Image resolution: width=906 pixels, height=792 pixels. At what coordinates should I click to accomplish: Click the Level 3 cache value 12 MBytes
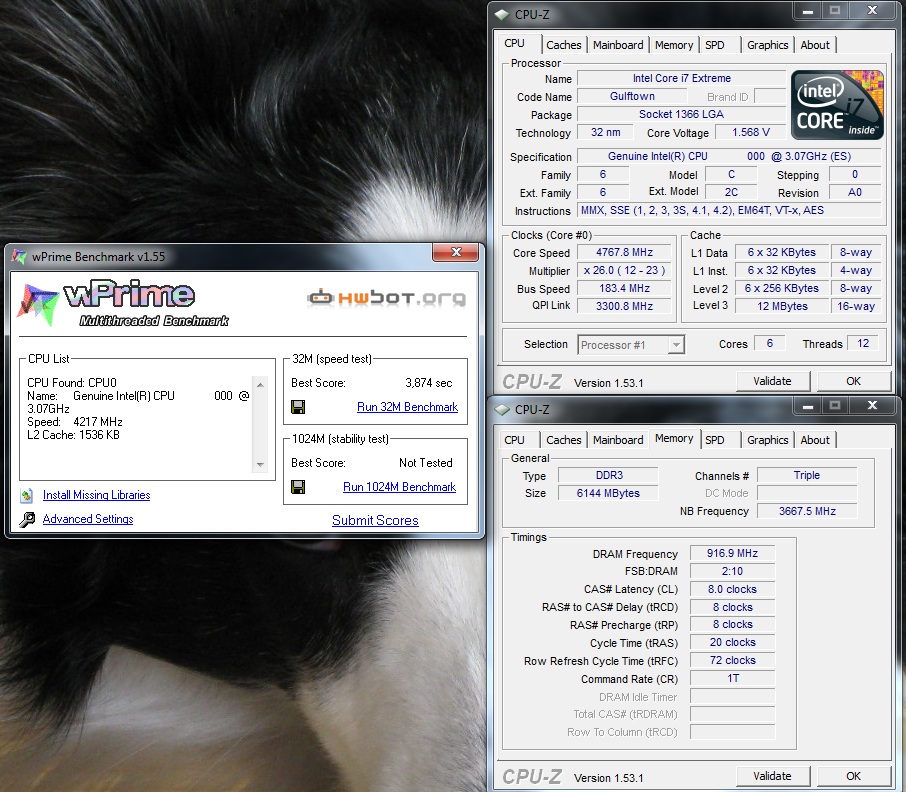(x=782, y=306)
